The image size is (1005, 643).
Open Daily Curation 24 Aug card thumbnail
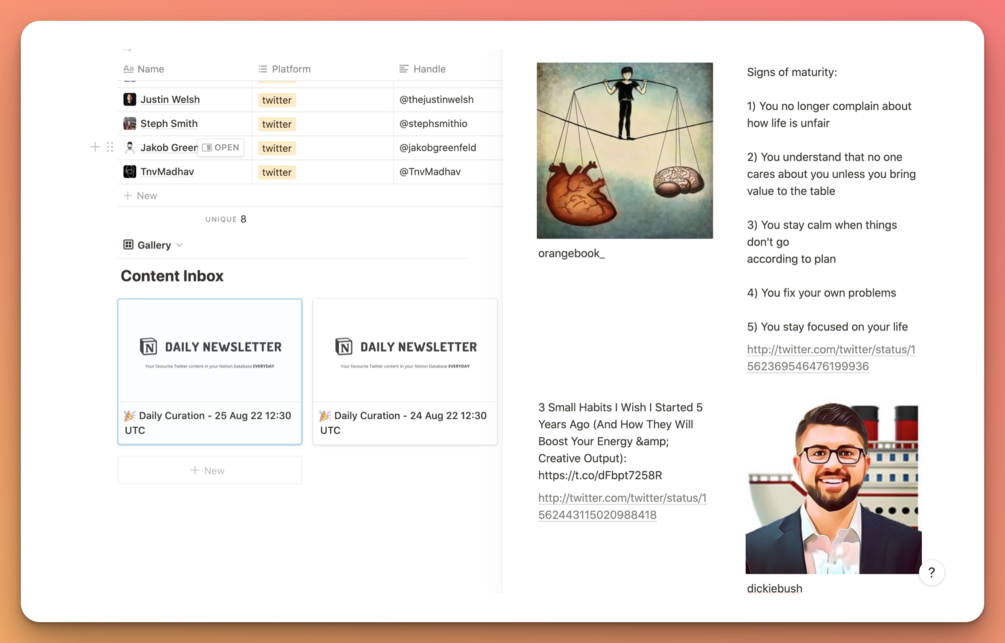point(405,351)
